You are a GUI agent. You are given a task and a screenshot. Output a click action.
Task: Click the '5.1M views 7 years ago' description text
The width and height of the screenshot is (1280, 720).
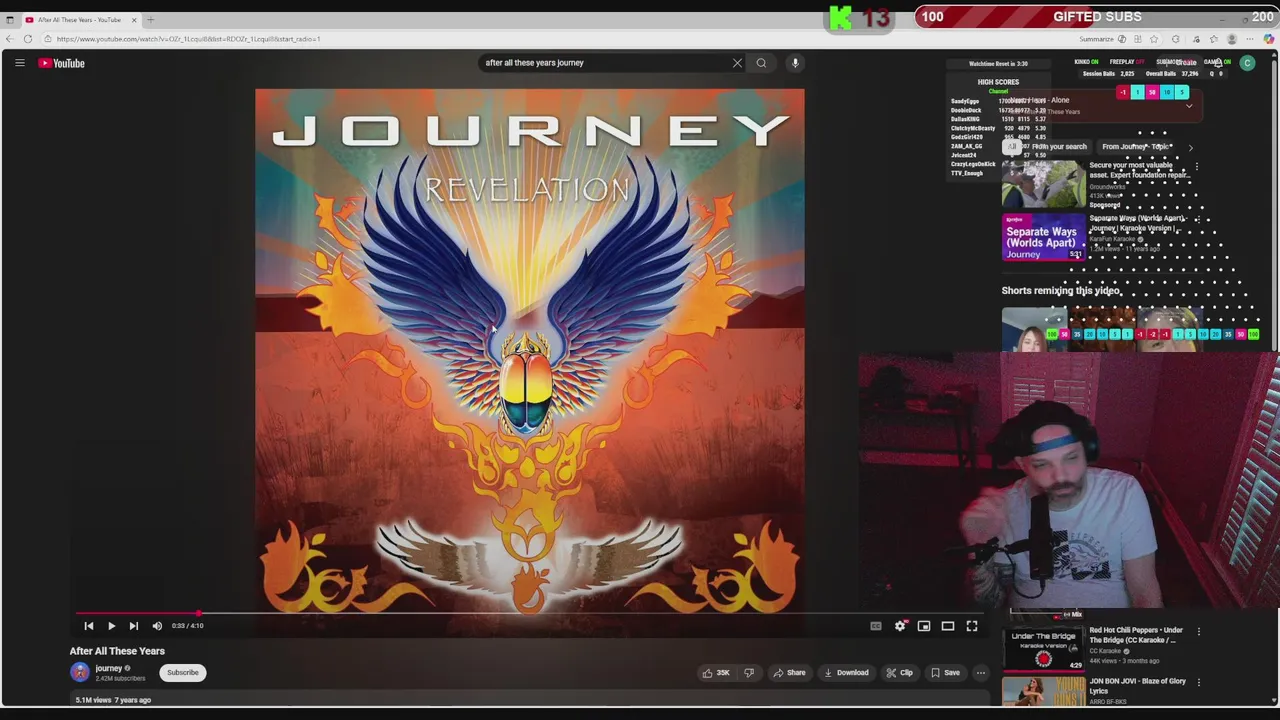113,700
